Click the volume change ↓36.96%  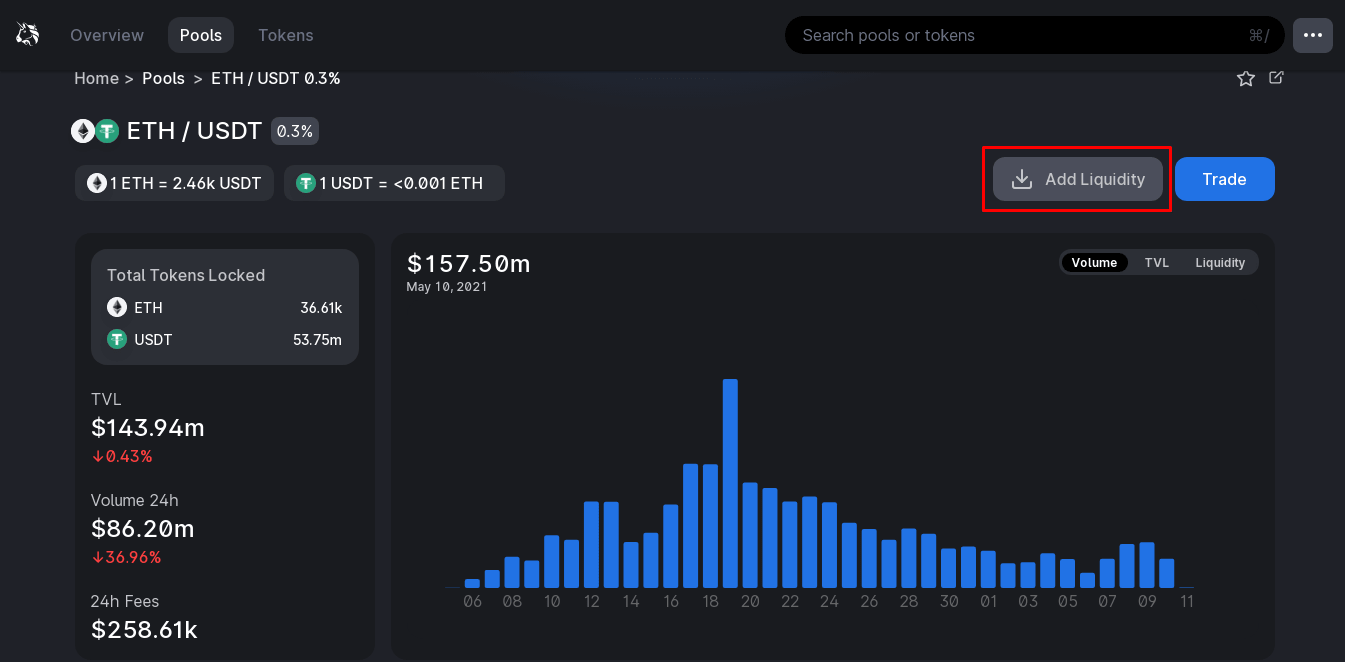pos(126,557)
